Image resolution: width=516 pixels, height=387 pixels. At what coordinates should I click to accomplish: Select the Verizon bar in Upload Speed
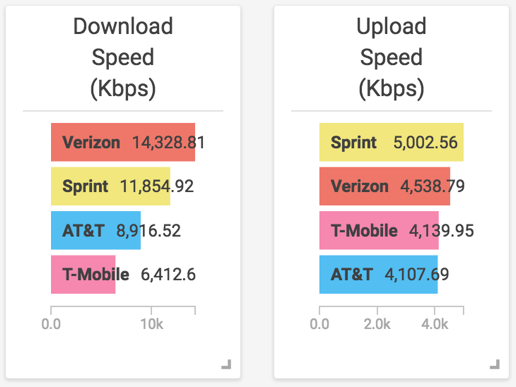385,186
